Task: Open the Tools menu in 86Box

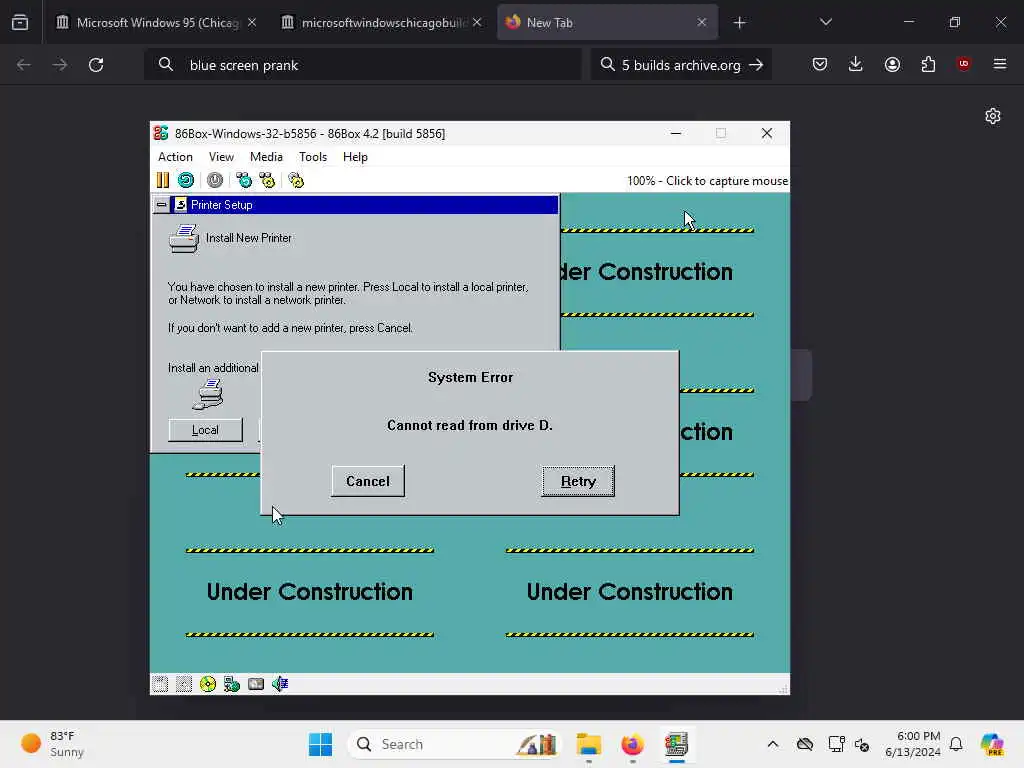Action: (x=313, y=157)
